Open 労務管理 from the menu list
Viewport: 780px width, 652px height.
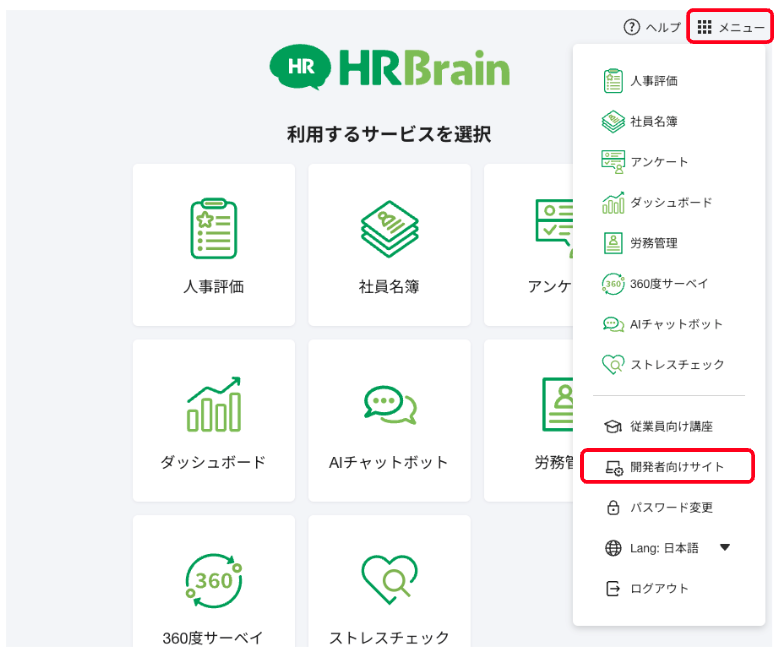click(653, 243)
